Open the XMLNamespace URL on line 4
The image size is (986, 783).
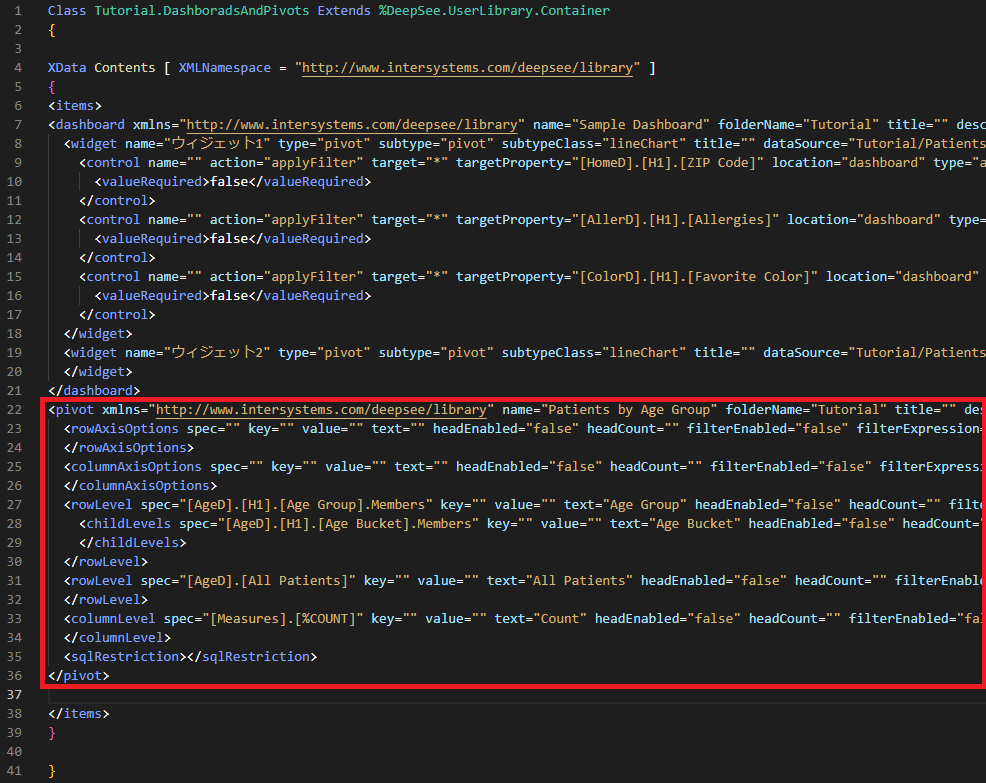click(x=468, y=68)
